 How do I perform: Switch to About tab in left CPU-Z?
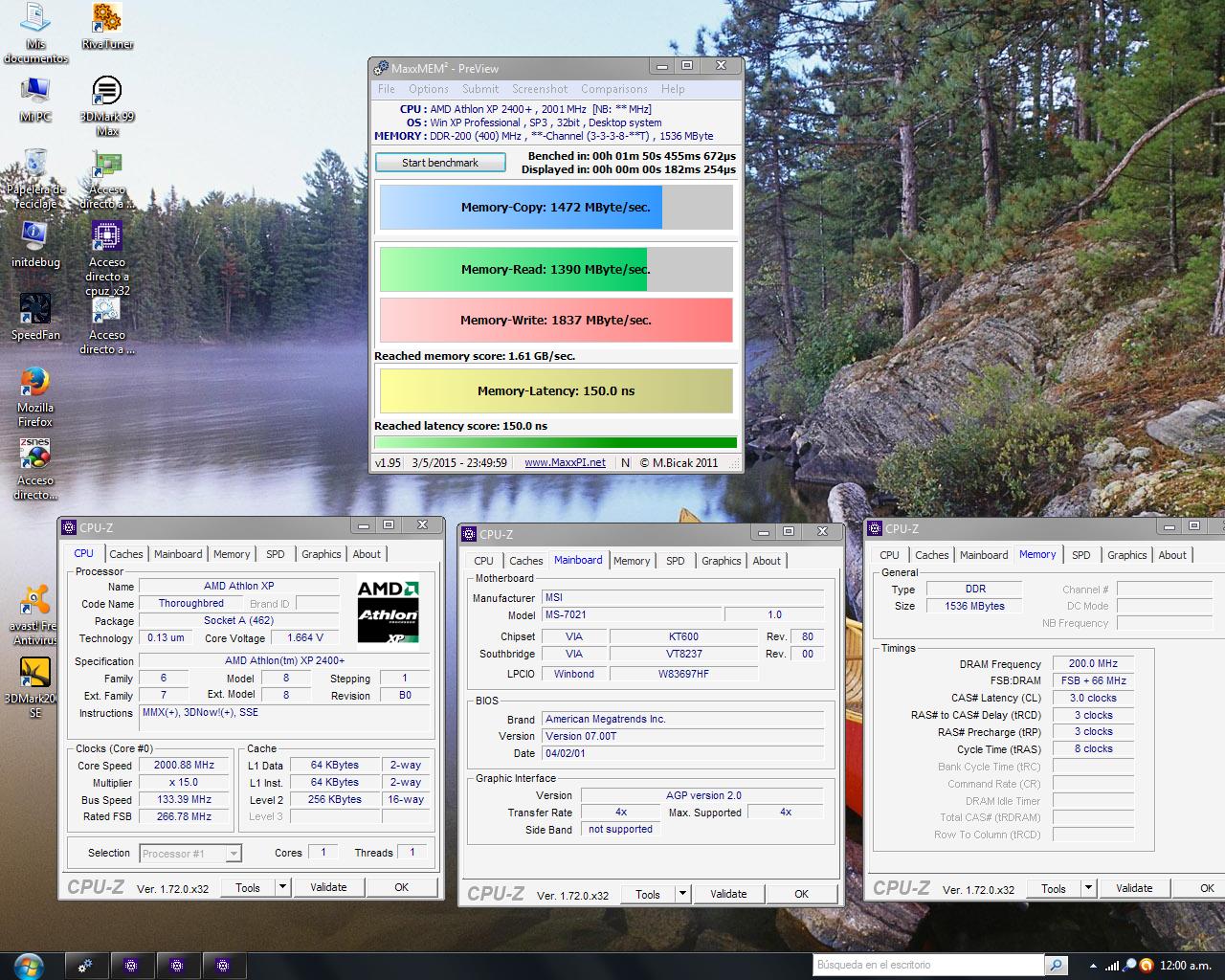pyautogui.click(x=367, y=554)
